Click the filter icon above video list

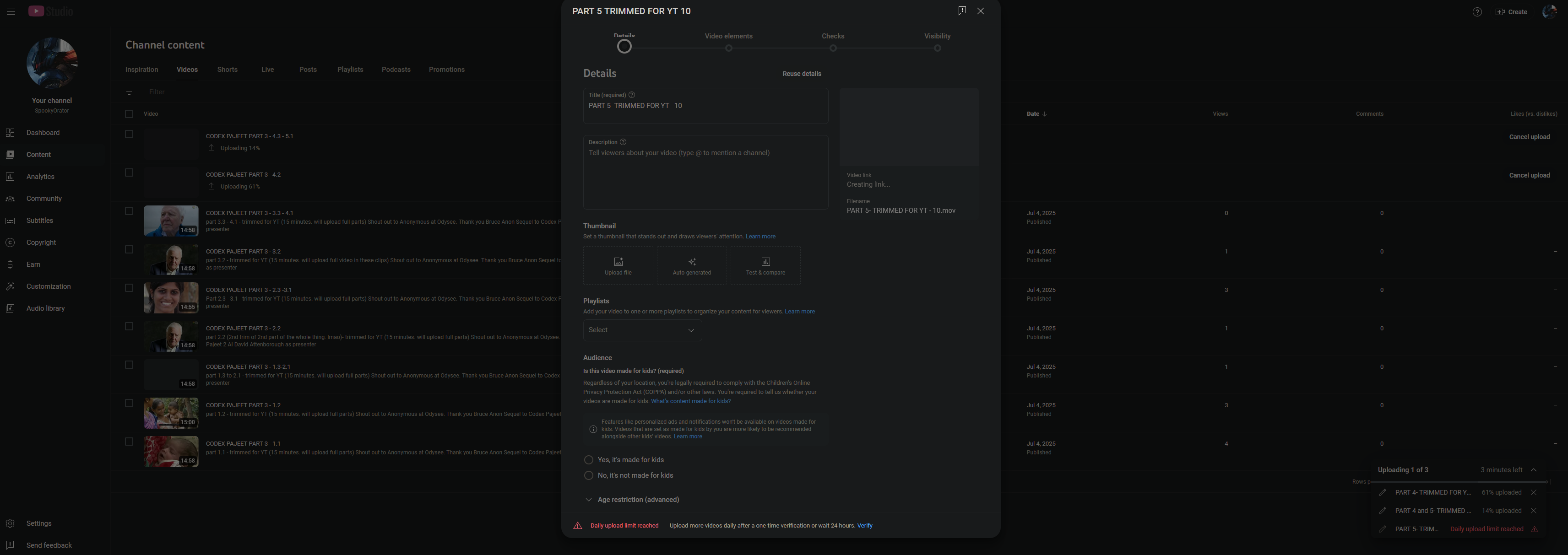coord(129,92)
